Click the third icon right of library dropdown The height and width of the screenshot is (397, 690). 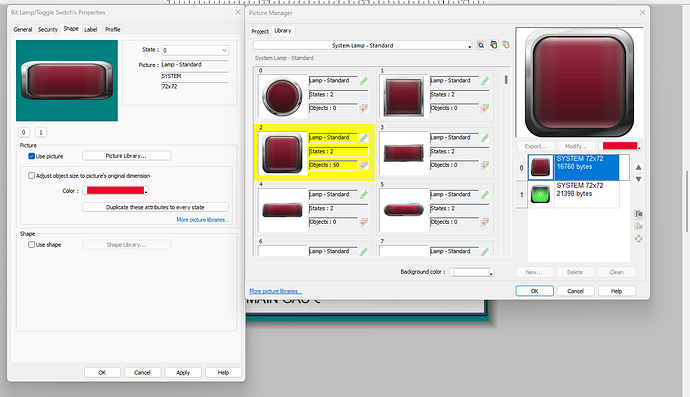tap(506, 45)
